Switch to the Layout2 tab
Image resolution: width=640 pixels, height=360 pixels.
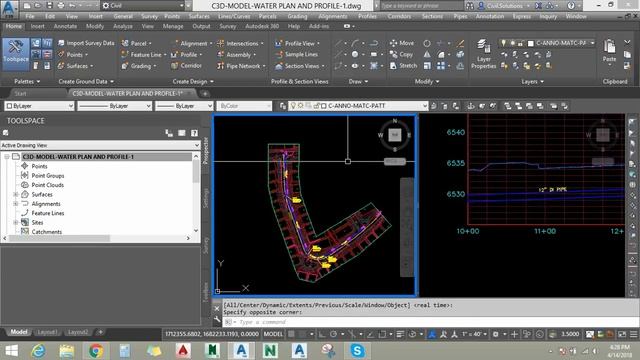coord(78,332)
